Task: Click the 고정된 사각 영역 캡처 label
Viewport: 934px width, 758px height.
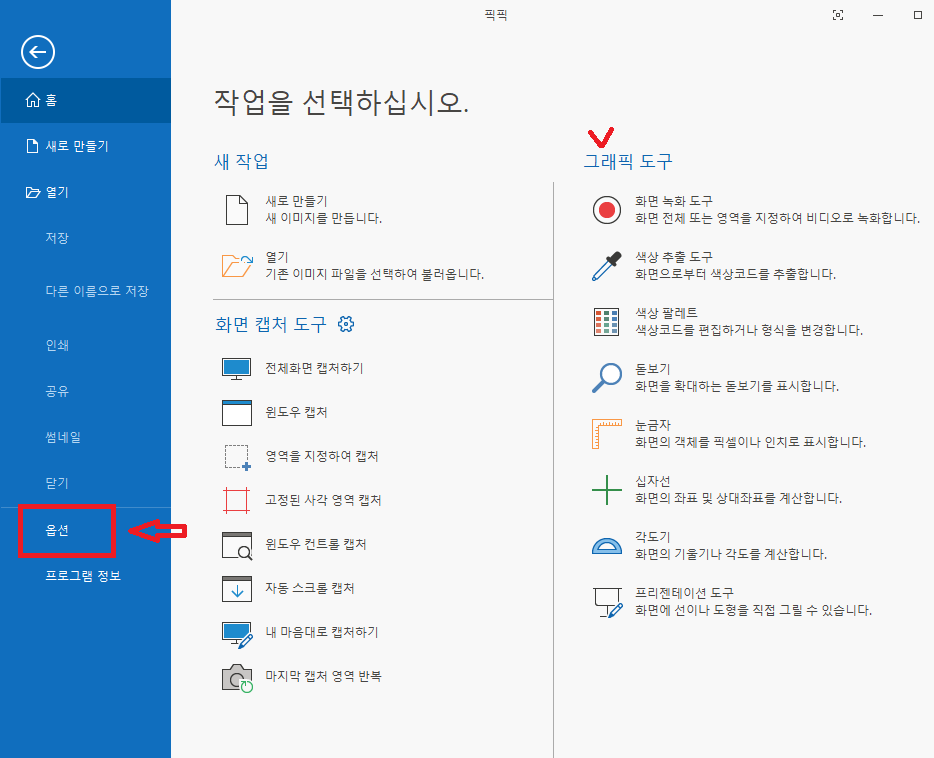Action: pos(323,500)
